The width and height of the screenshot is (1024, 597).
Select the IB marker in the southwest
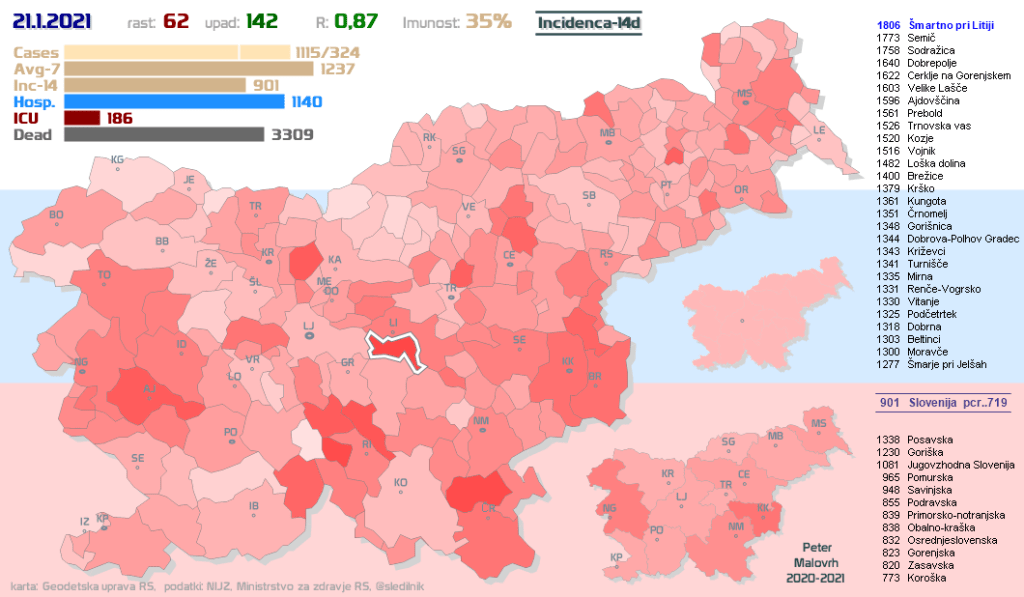pos(254,508)
